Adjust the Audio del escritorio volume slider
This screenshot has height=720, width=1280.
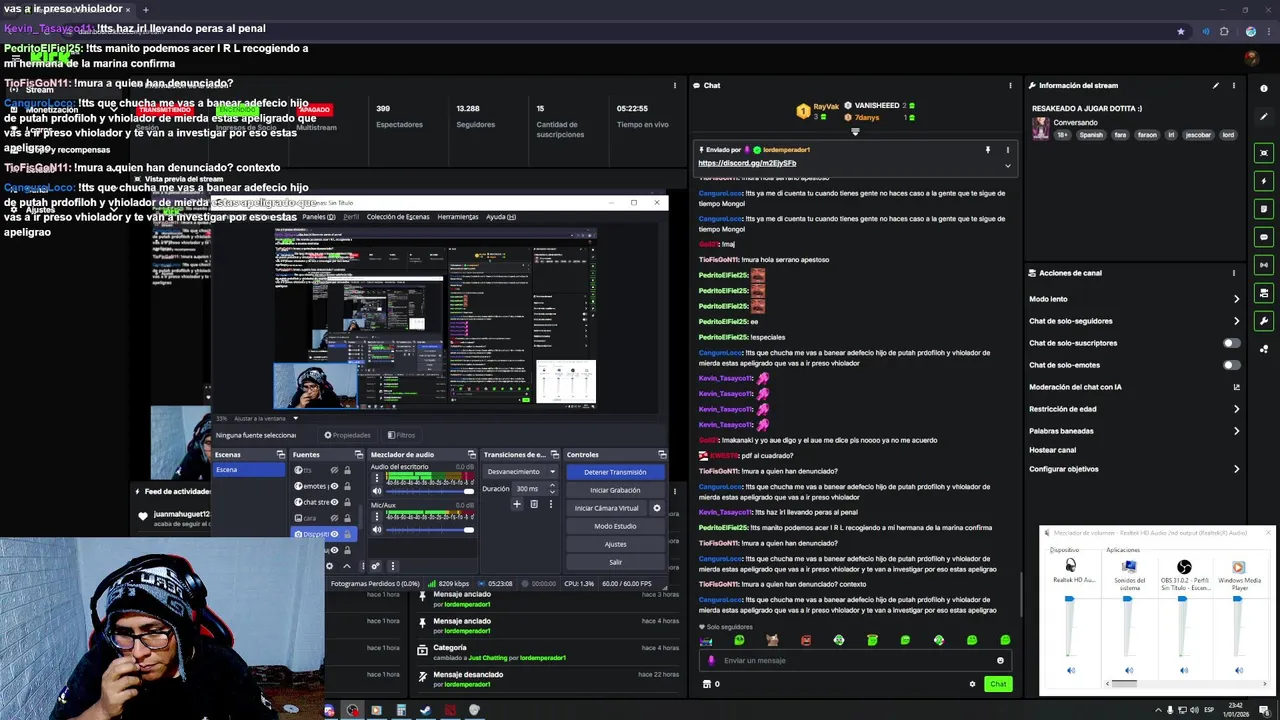tap(430, 491)
